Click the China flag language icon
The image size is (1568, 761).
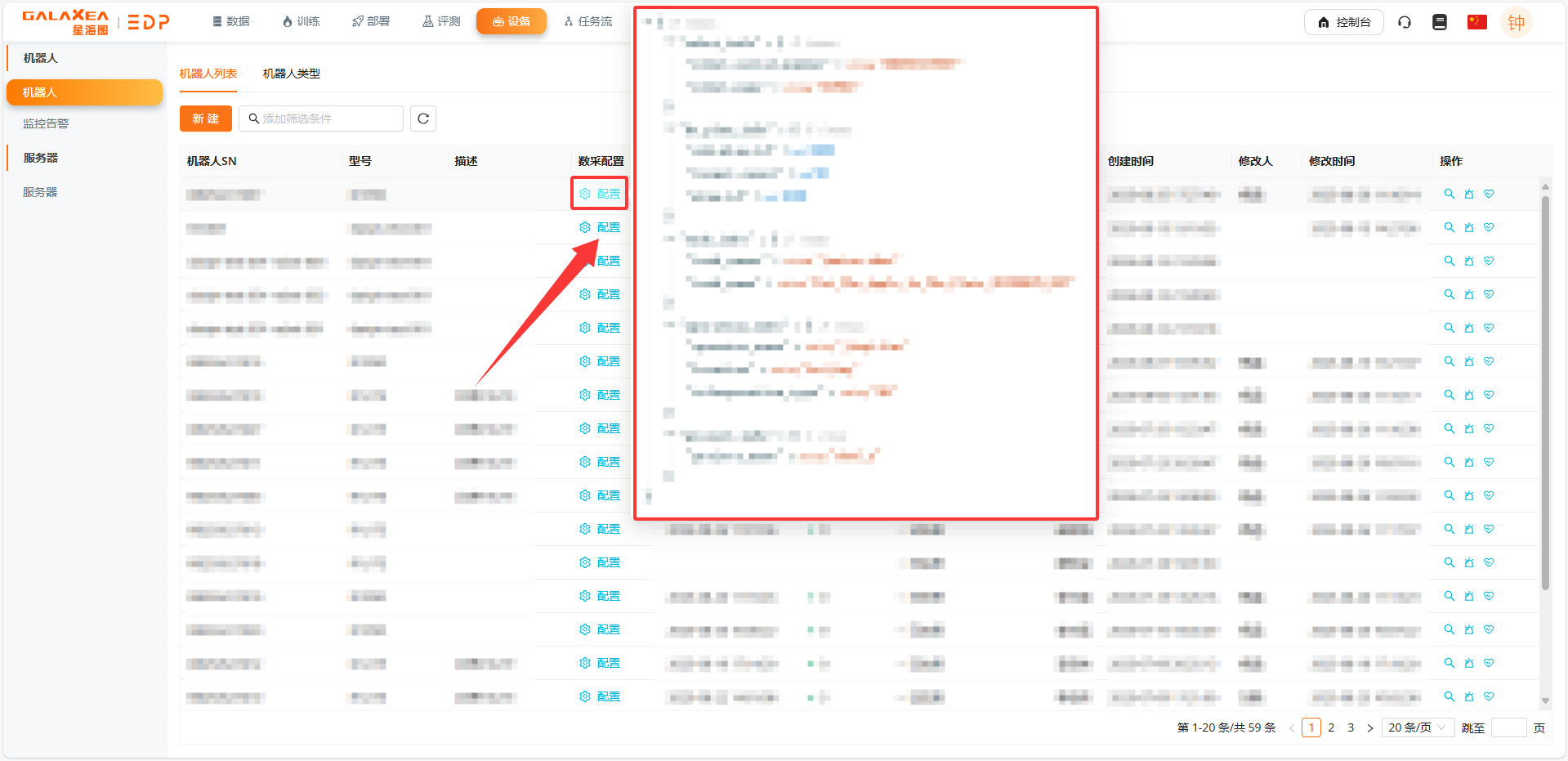coord(1476,22)
